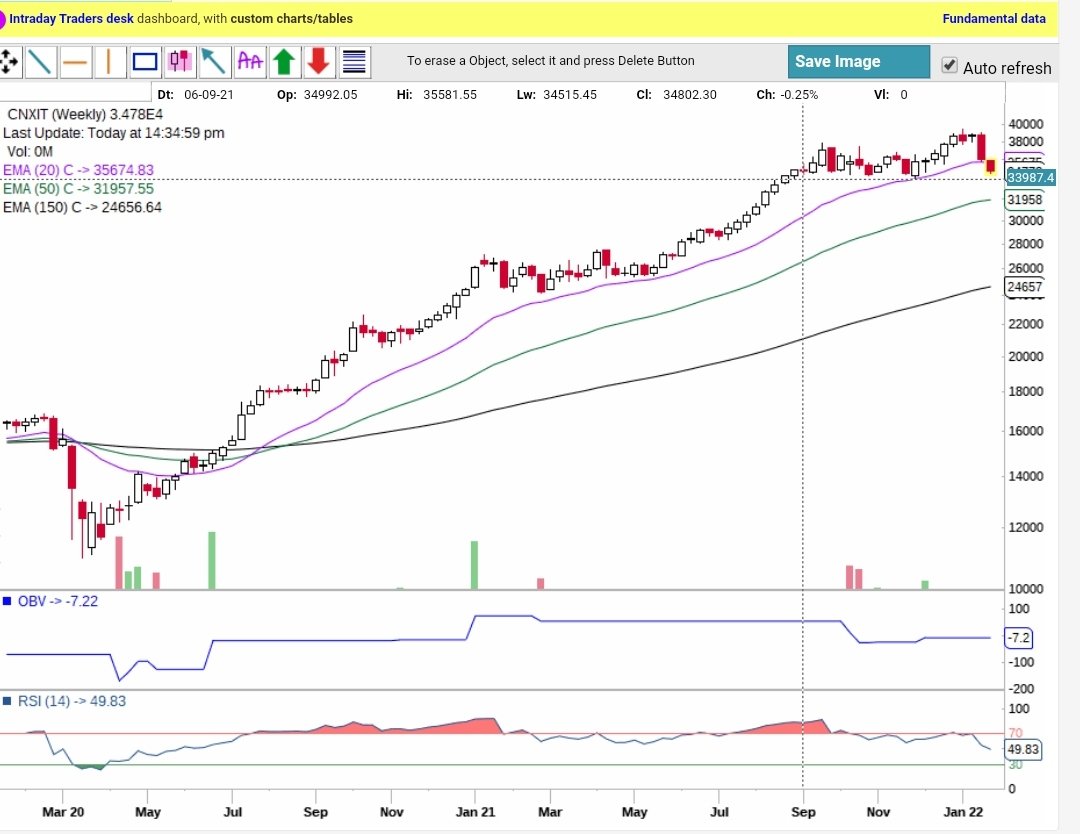Select the diagonal arrow annotation tool
This screenshot has height=834, width=1080.
tap(214, 62)
